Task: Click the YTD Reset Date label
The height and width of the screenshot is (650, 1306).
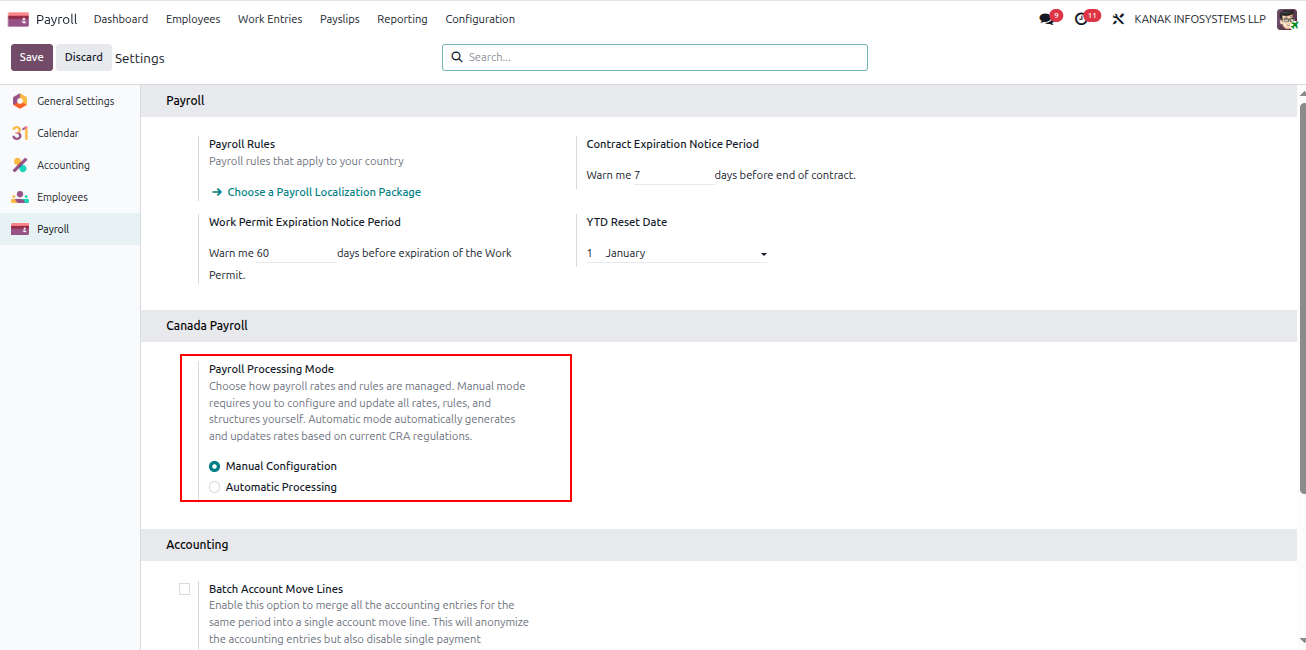Action: 627,222
